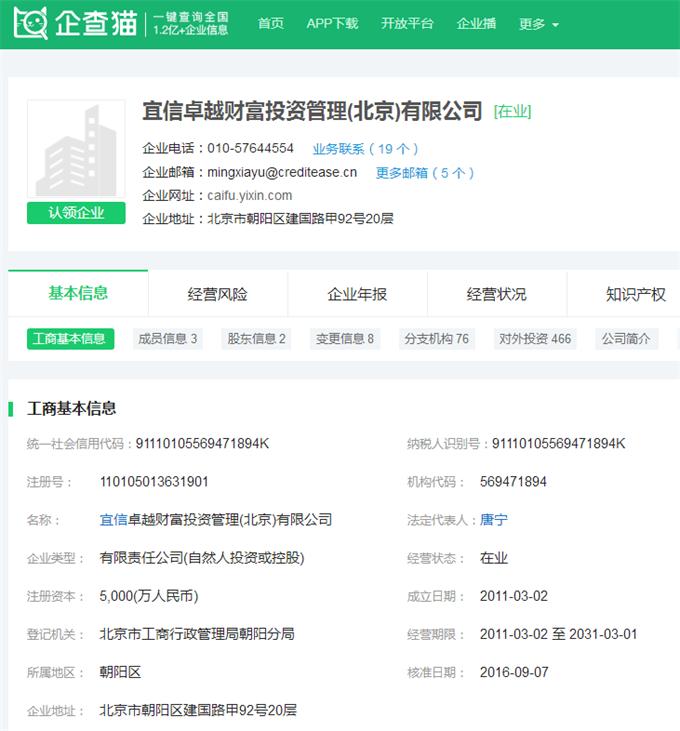680x731 pixels.
Task: Click the 企查猫 cat logo icon
Action: pos(30,23)
